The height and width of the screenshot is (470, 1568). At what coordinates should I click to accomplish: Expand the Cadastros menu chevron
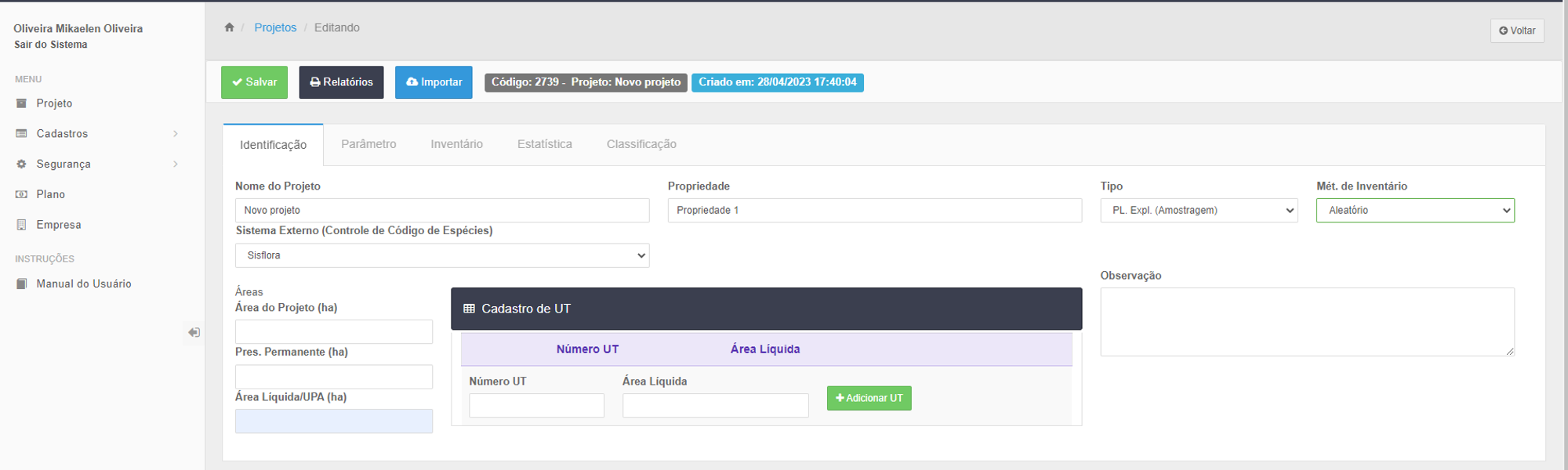pyautogui.click(x=175, y=134)
